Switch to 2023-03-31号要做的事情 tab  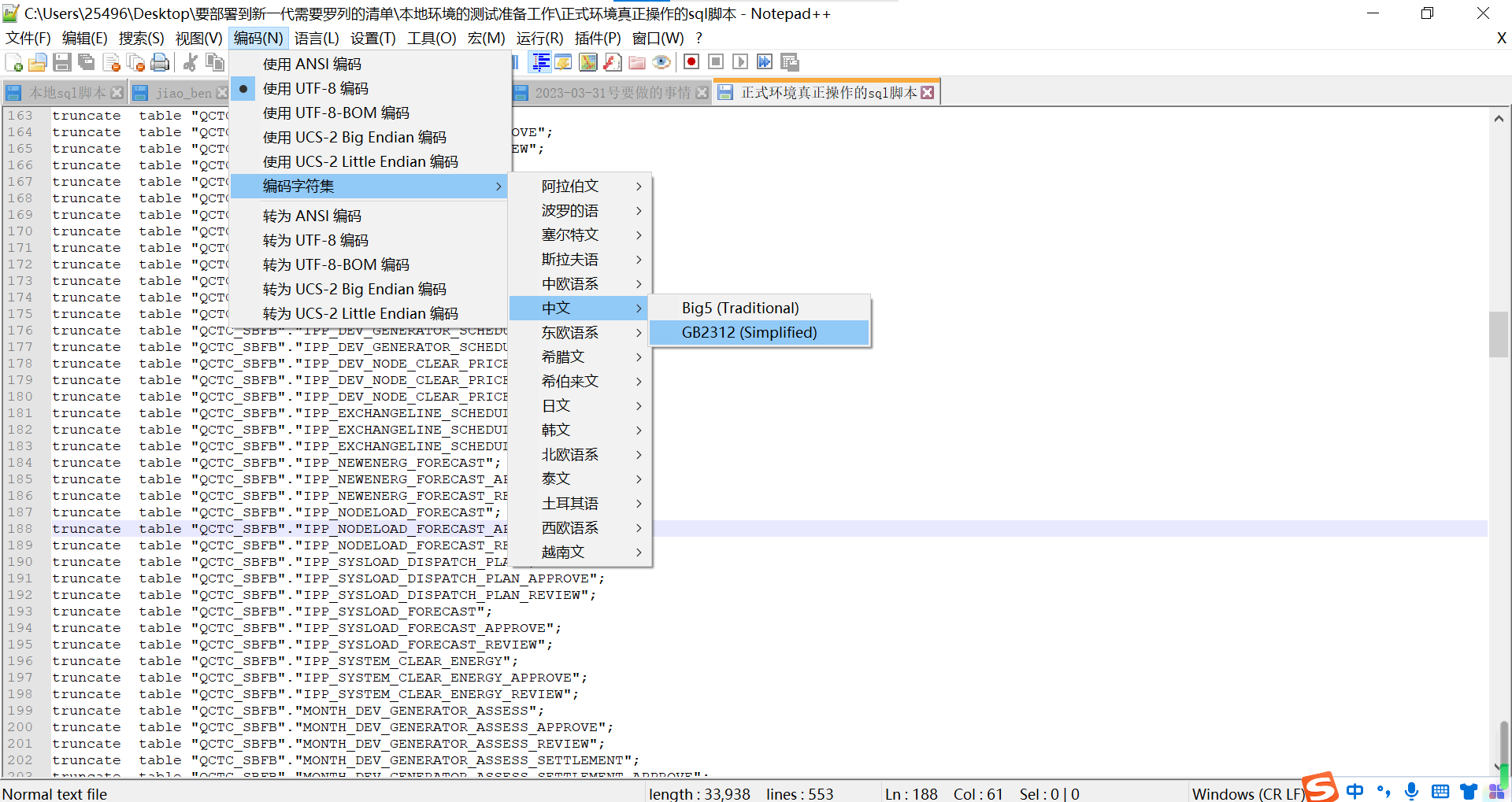611,93
